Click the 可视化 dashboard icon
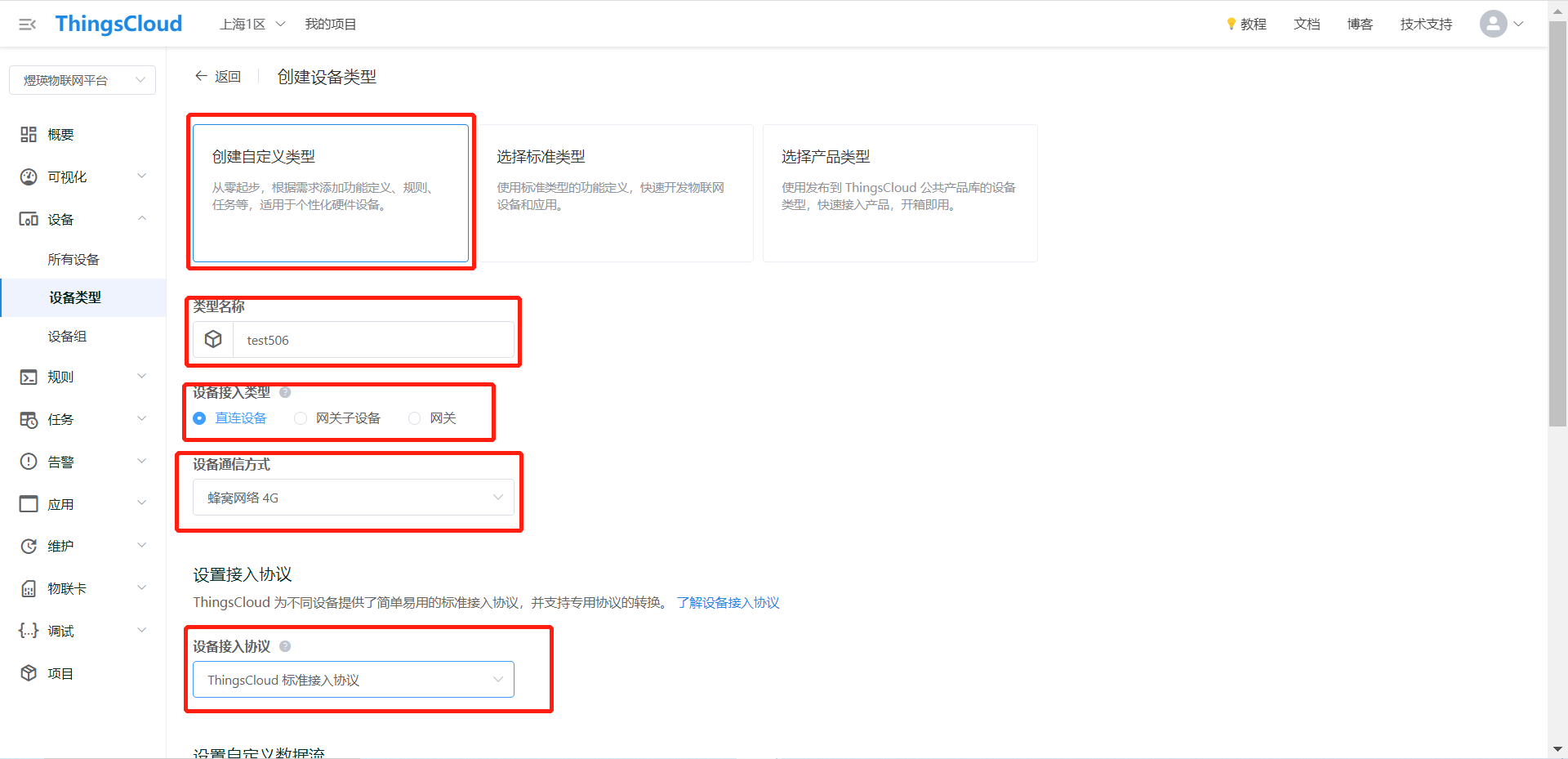 [29, 177]
